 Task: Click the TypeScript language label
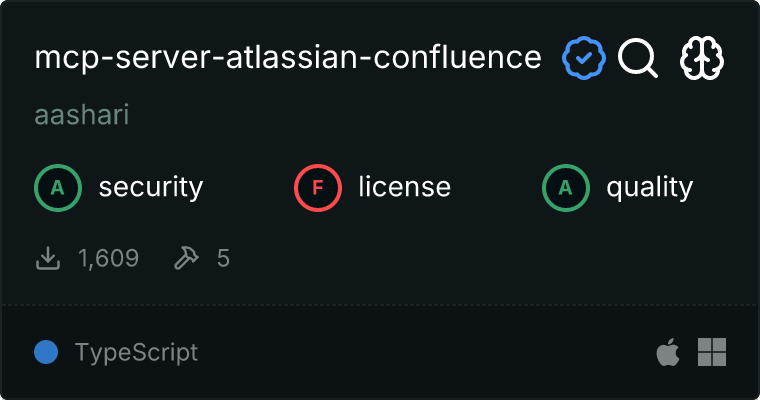click(136, 352)
